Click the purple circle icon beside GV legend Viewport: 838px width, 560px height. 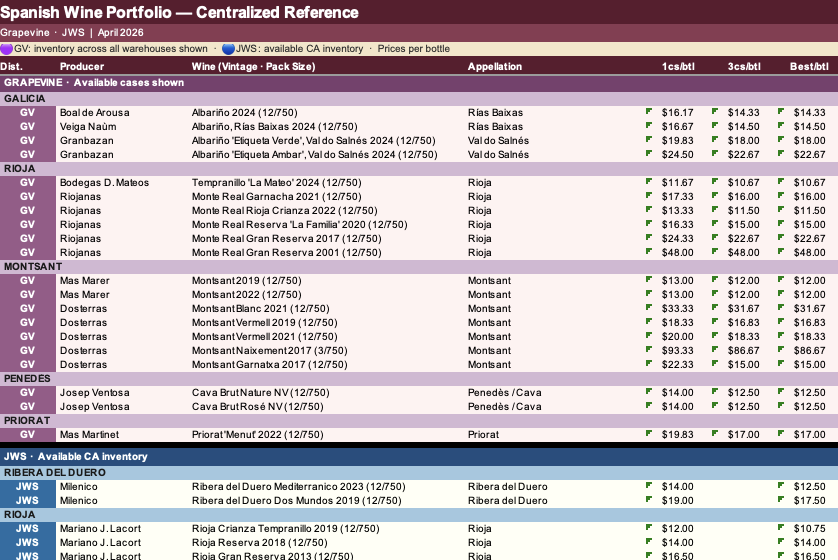pyautogui.click(x=6, y=49)
